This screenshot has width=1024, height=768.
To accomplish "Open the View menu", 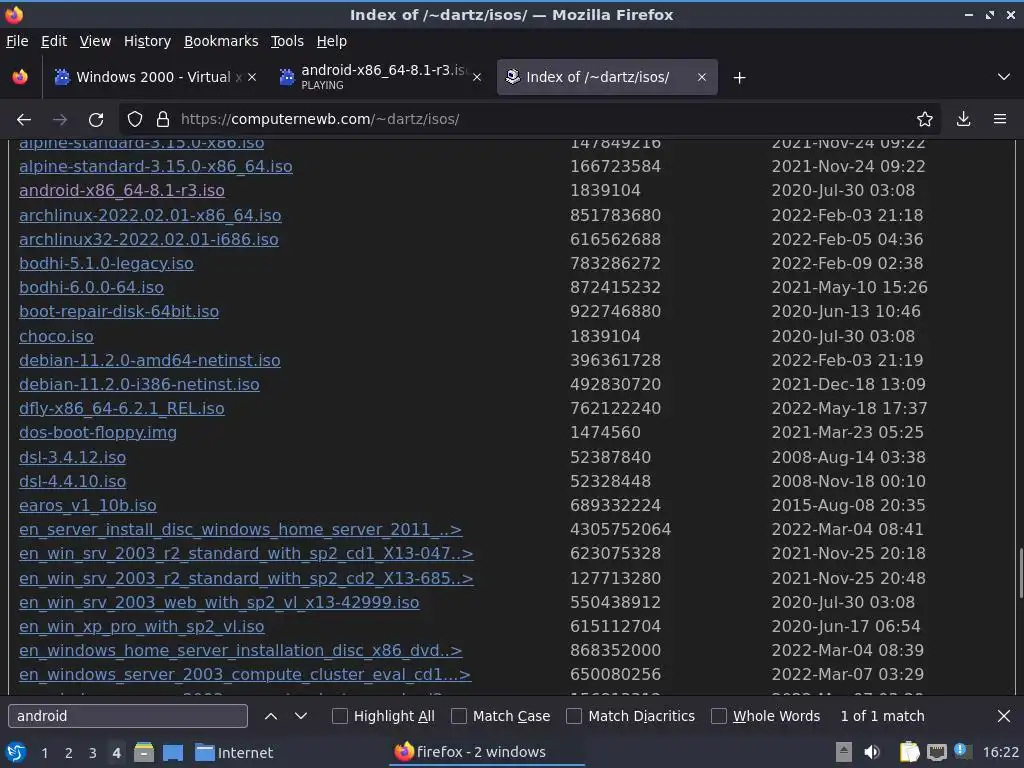I will click(95, 41).
